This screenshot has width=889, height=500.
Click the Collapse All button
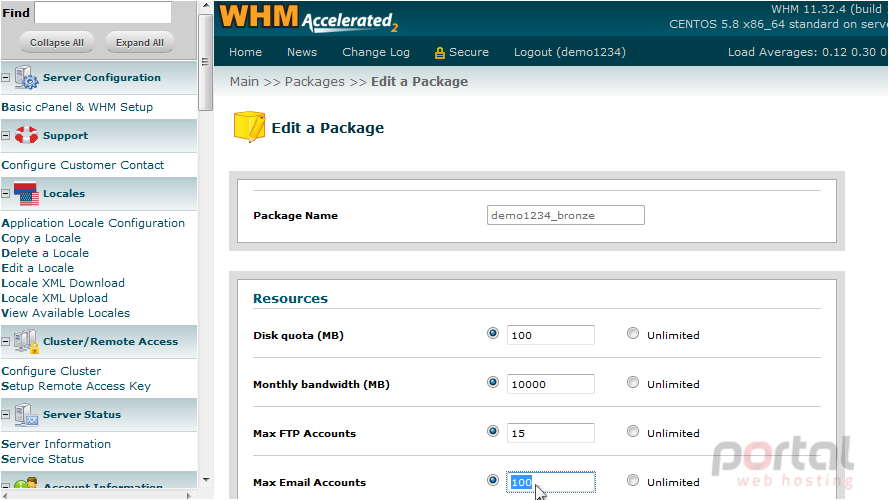click(57, 43)
